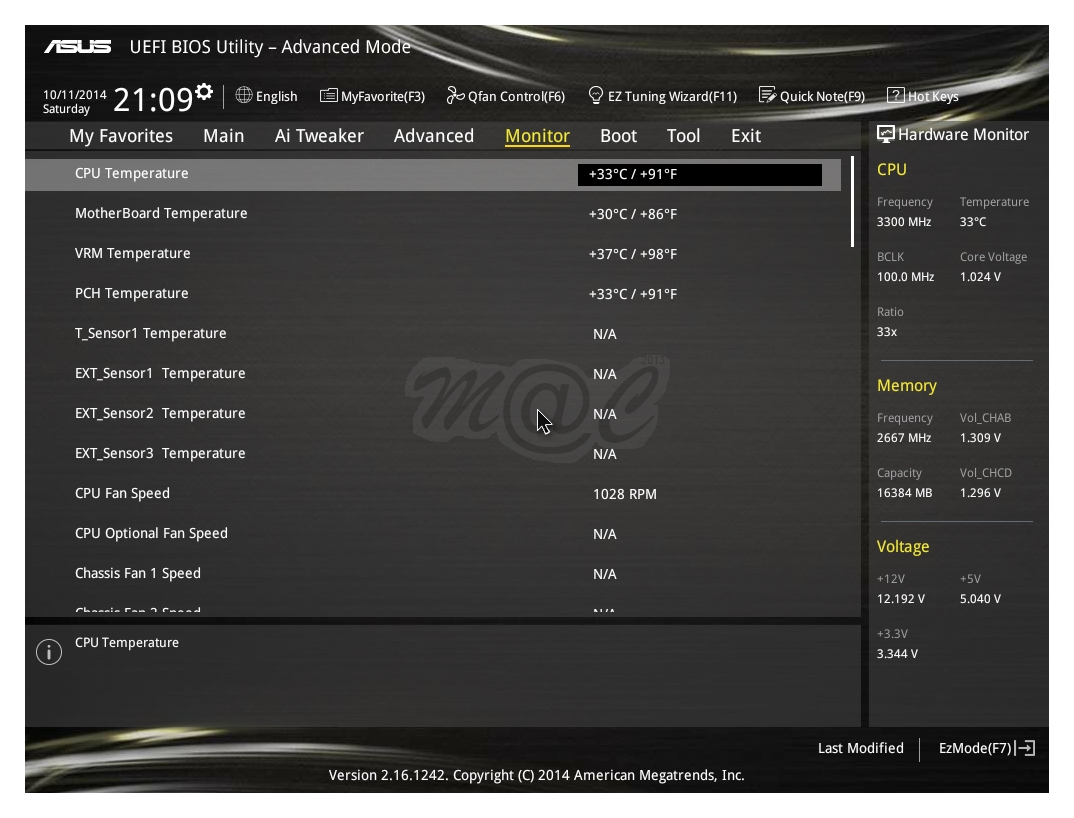Click the 3.344 V reading
The image size is (1074, 818).
[897, 654]
